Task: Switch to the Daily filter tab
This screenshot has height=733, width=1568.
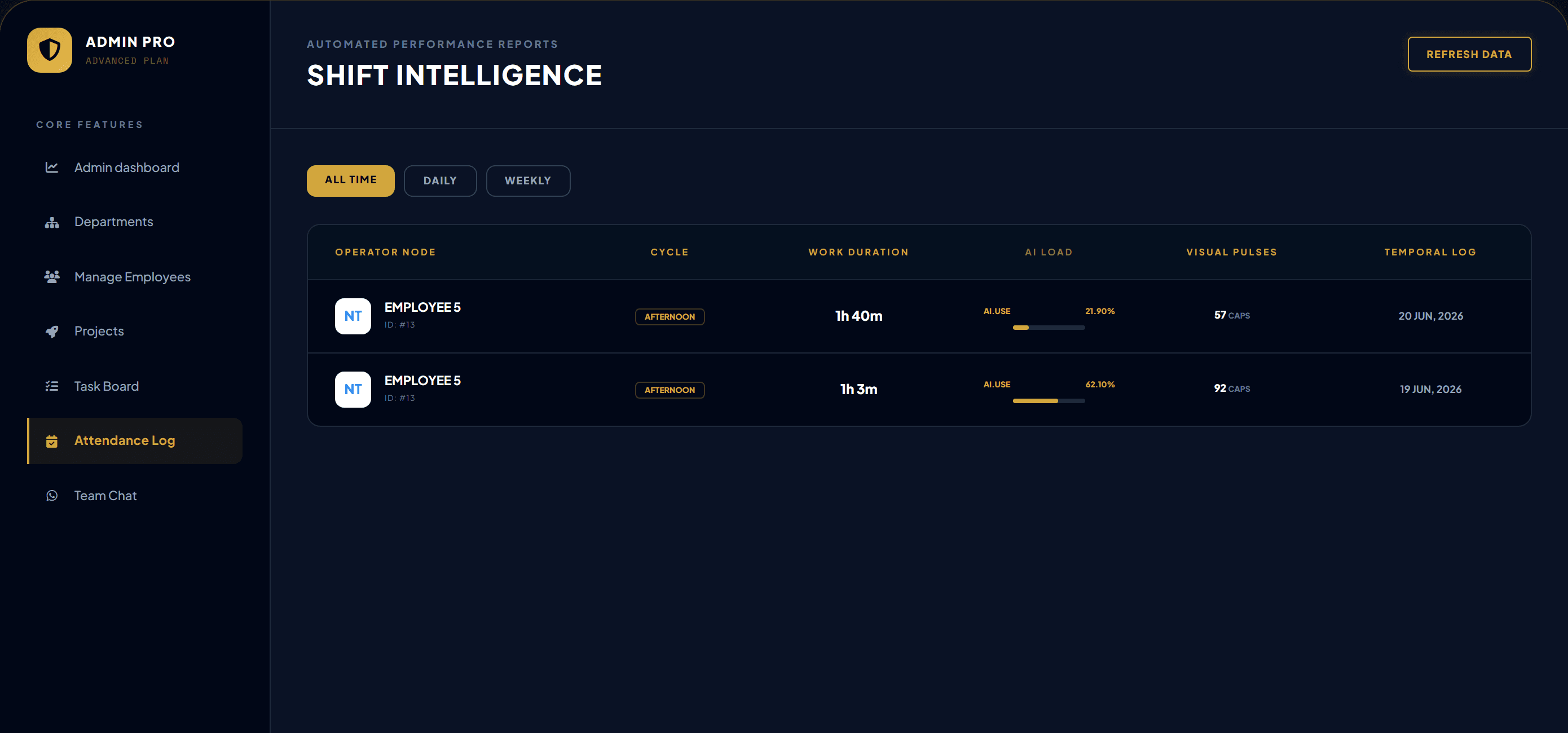Action: click(x=440, y=180)
